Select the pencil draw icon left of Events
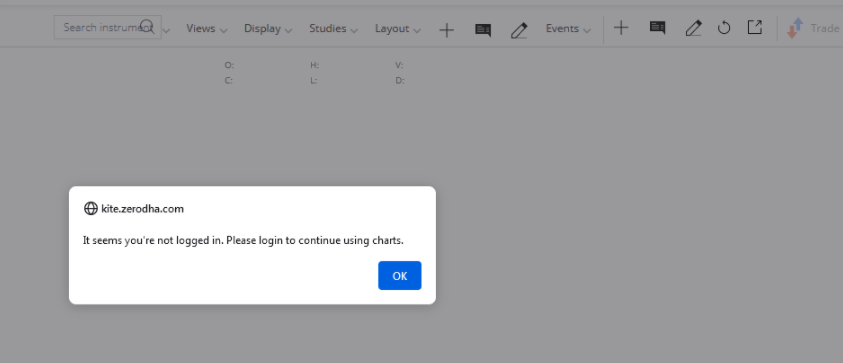 (519, 30)
